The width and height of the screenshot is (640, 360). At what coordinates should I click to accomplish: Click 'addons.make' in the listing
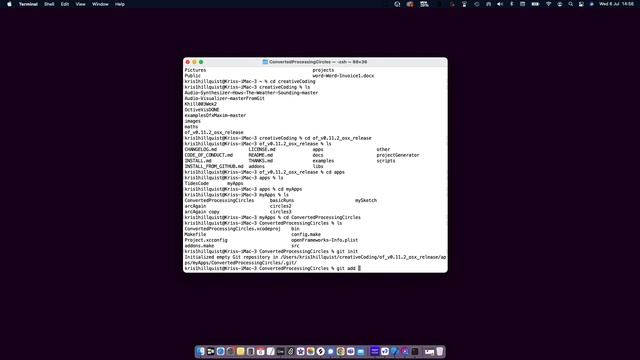(x=199, y=246)
